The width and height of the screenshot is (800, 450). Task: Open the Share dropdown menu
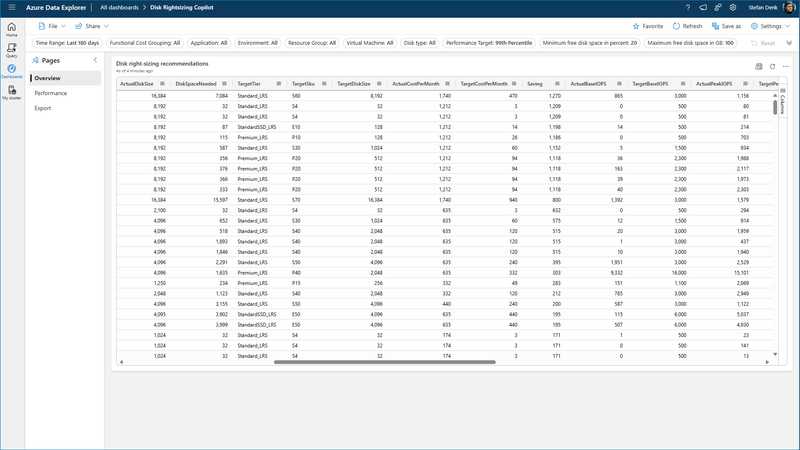(x=92, y=26)
